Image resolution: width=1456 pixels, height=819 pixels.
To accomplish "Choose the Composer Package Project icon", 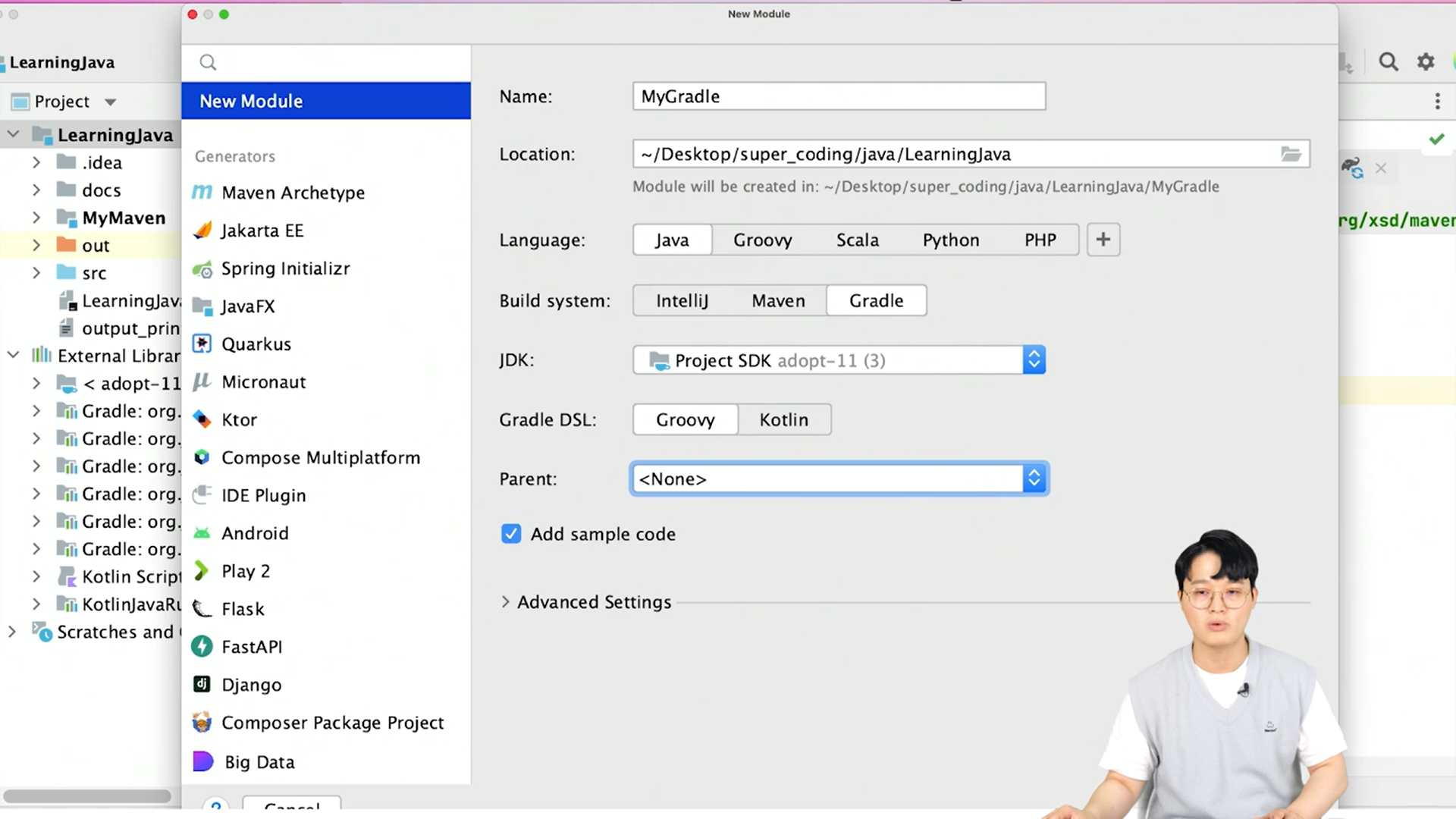I will pos(202,722).
